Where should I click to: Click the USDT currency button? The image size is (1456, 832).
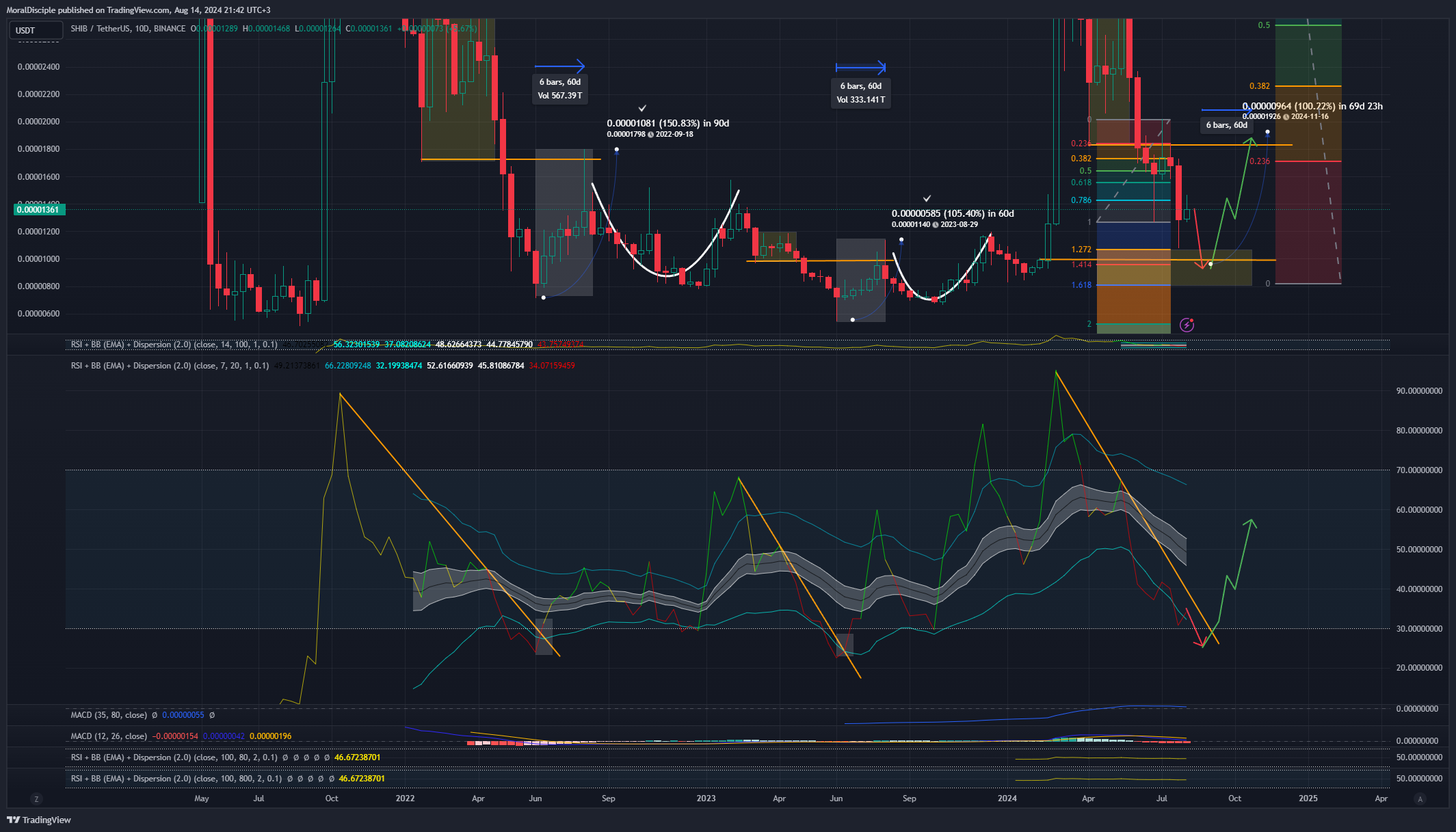(x=36, y=30)
